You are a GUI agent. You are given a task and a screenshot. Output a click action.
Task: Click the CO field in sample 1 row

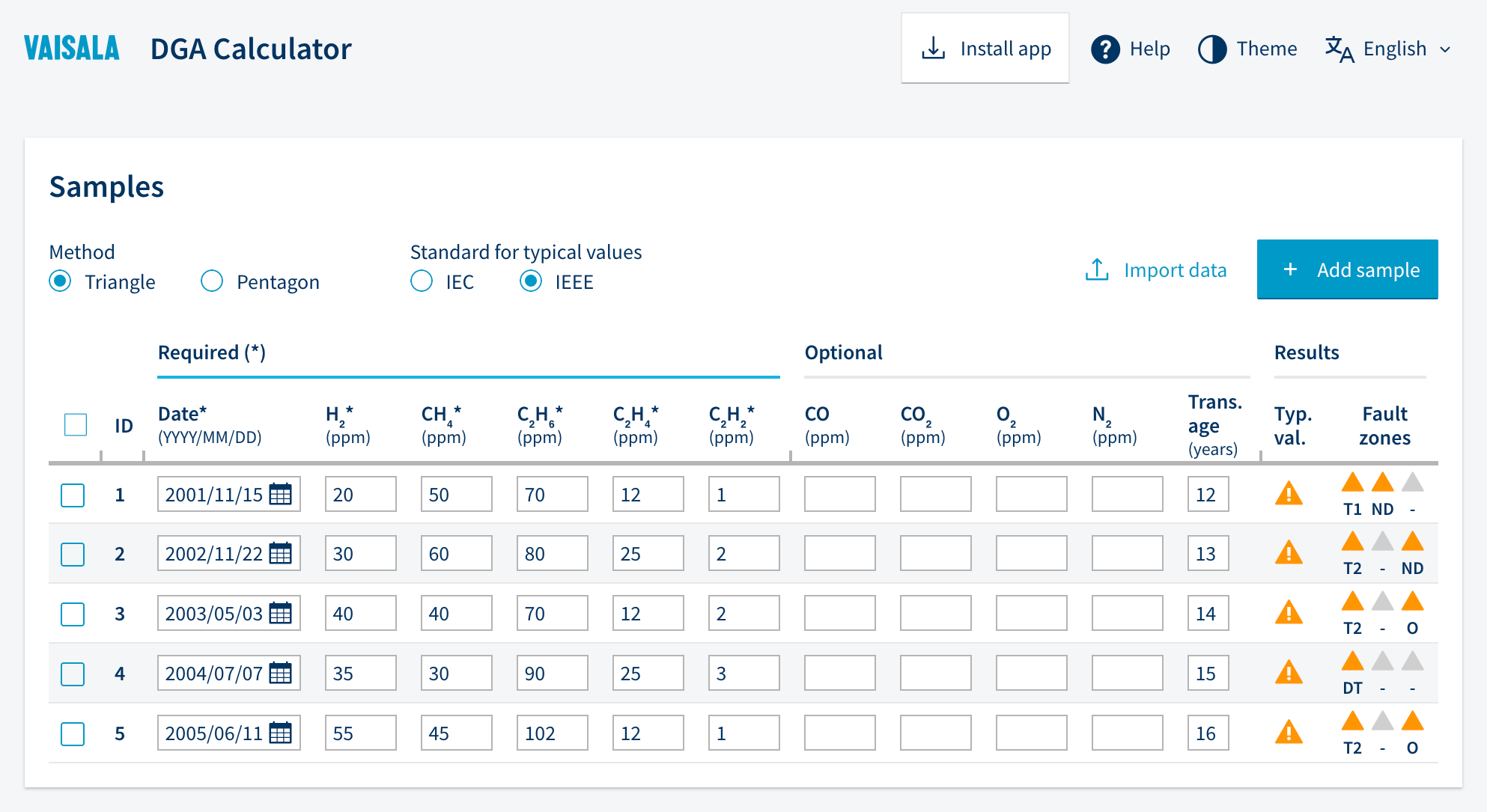coord(839,494)
